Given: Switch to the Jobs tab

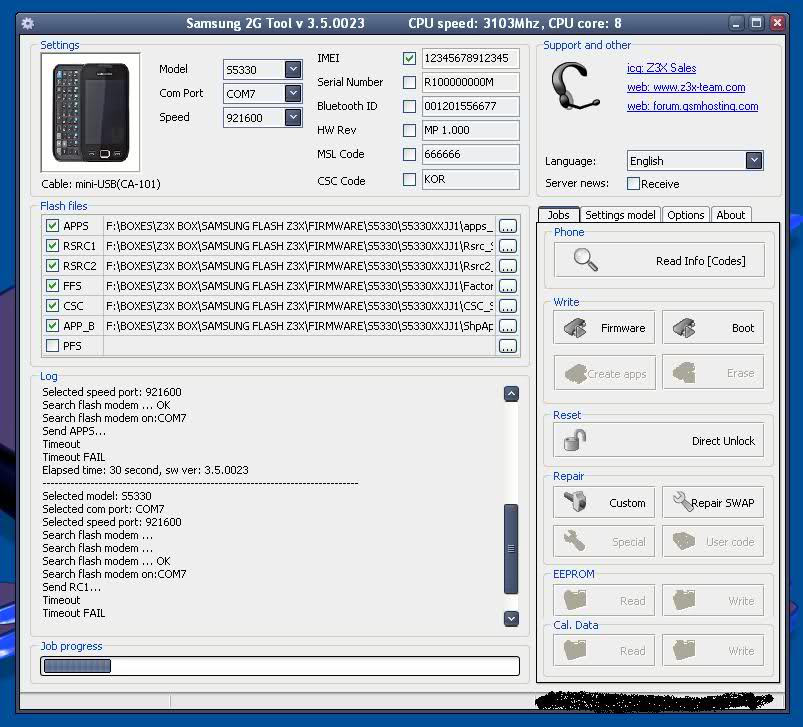Looking at the screenshot, I should (558, 215).
